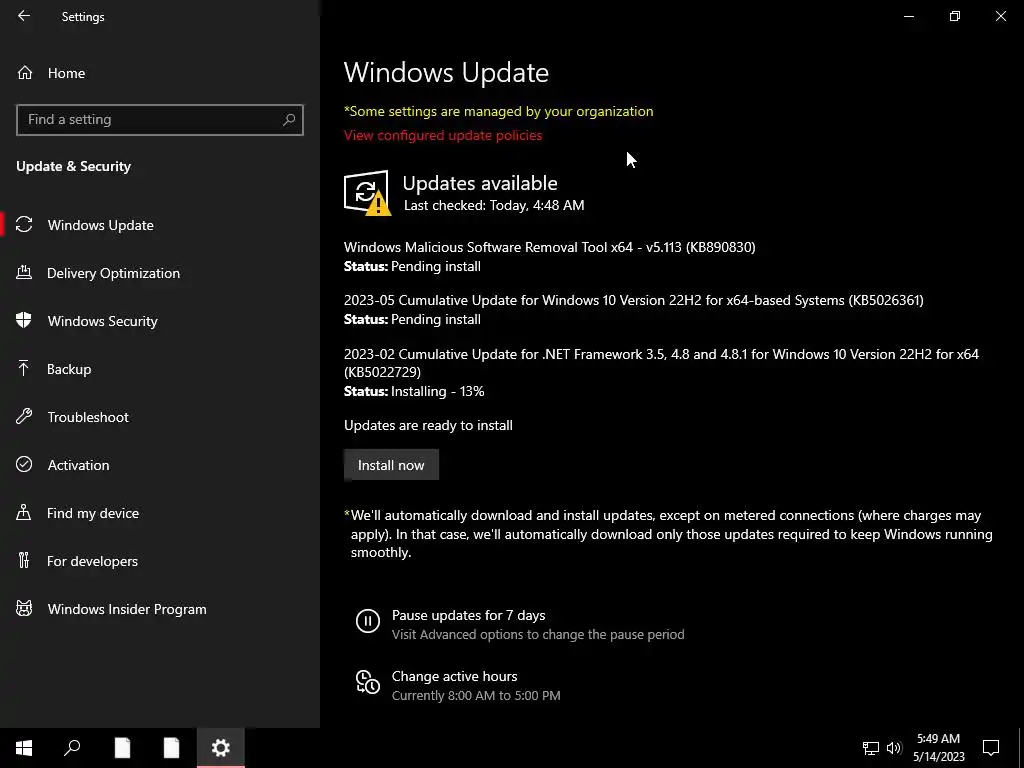Image resolution: width=1024 pixels, height=768 pixels.
Task: Click the Last checked: Today, 4:48 AM text
Action: pos(494,206)
